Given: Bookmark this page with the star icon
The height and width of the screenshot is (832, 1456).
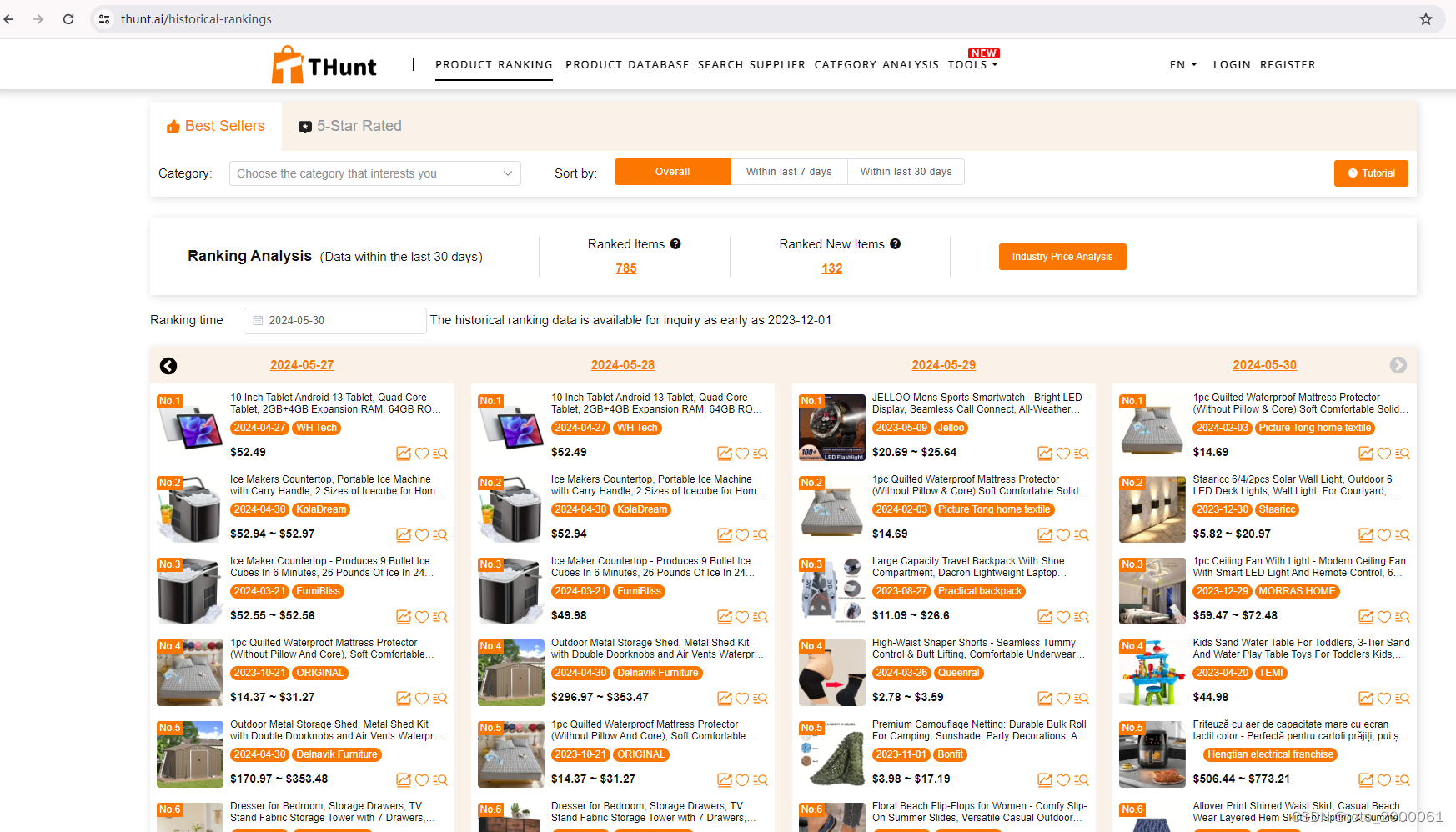Looking at the screenshot, I should coord(1426,19).
